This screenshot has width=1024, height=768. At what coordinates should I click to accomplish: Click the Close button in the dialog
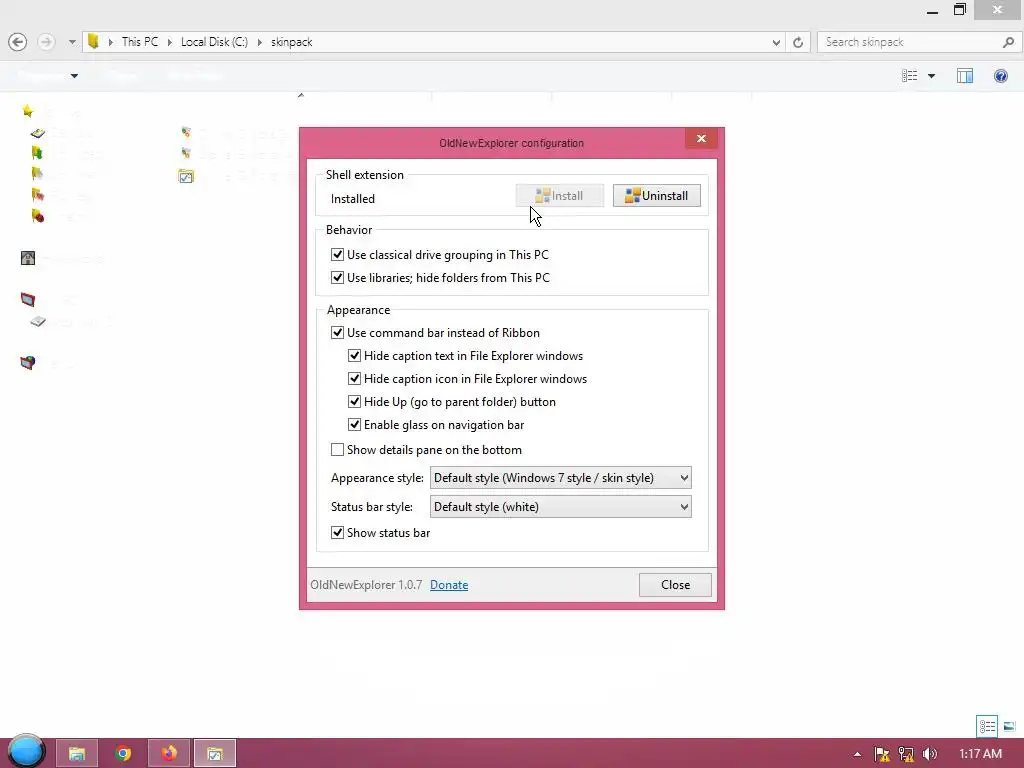click(x=675, y=584)
